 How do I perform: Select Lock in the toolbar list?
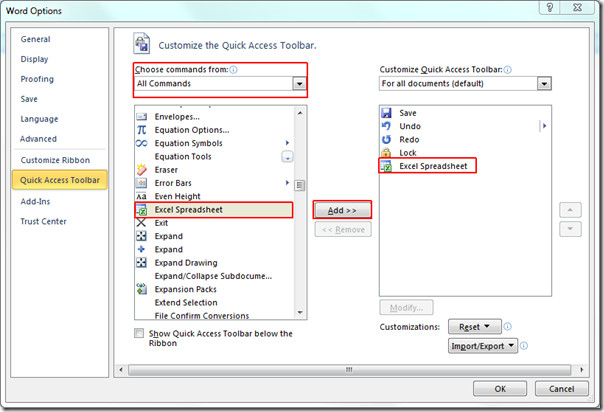click(464, 152)
